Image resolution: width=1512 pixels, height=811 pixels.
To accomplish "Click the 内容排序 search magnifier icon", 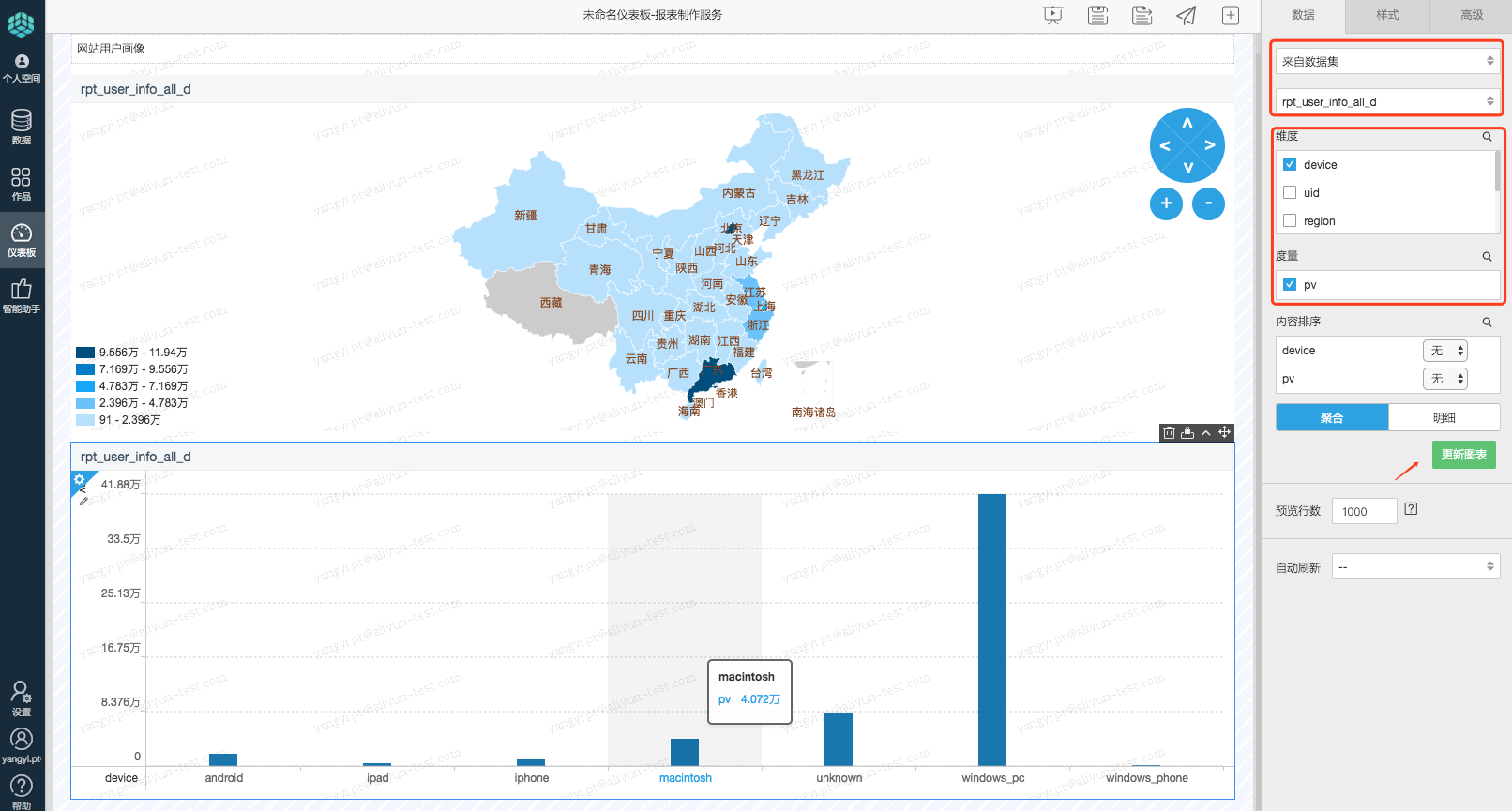I will click(x=1487, y=322).
